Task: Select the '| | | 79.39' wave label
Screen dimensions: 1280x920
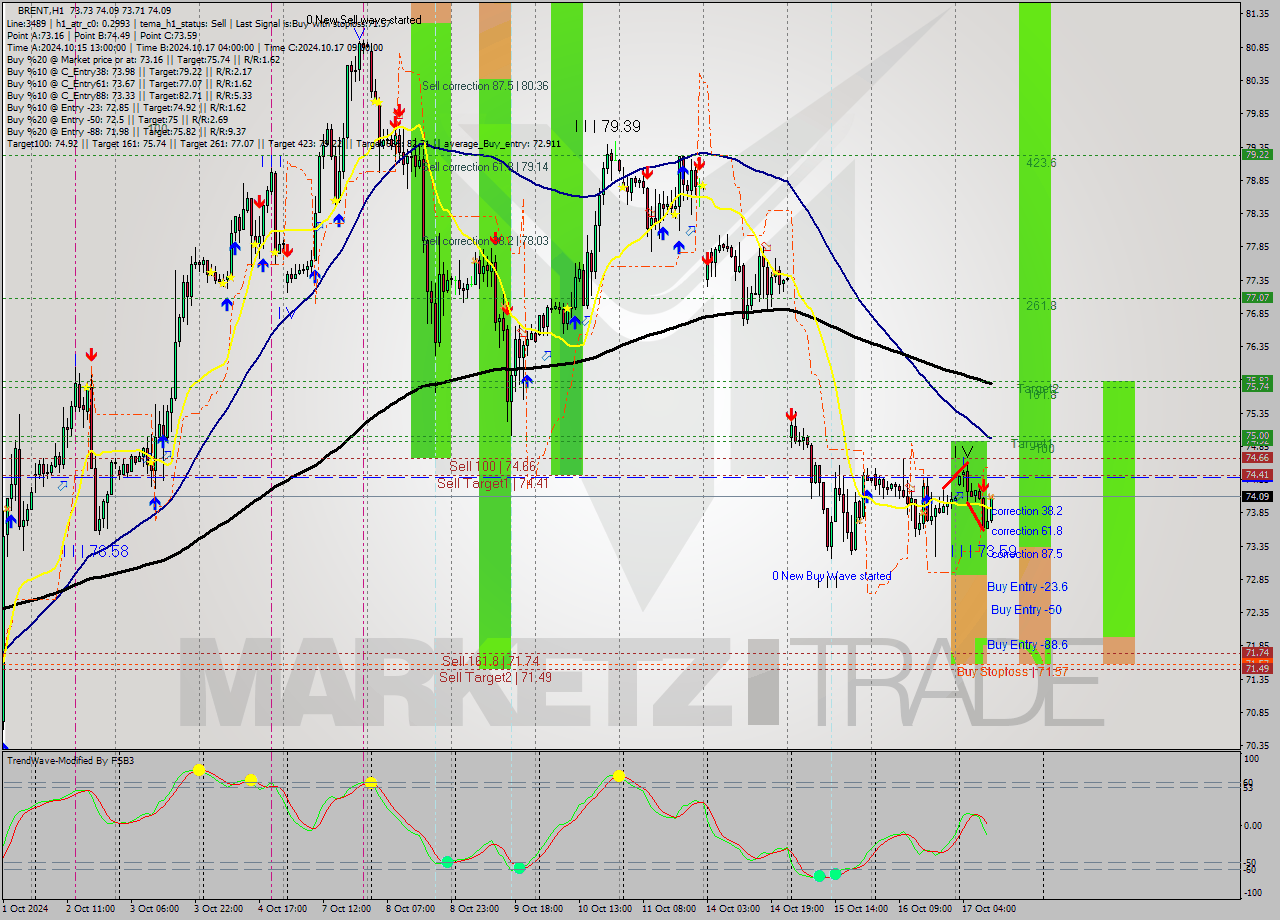Action: point(608,126)
